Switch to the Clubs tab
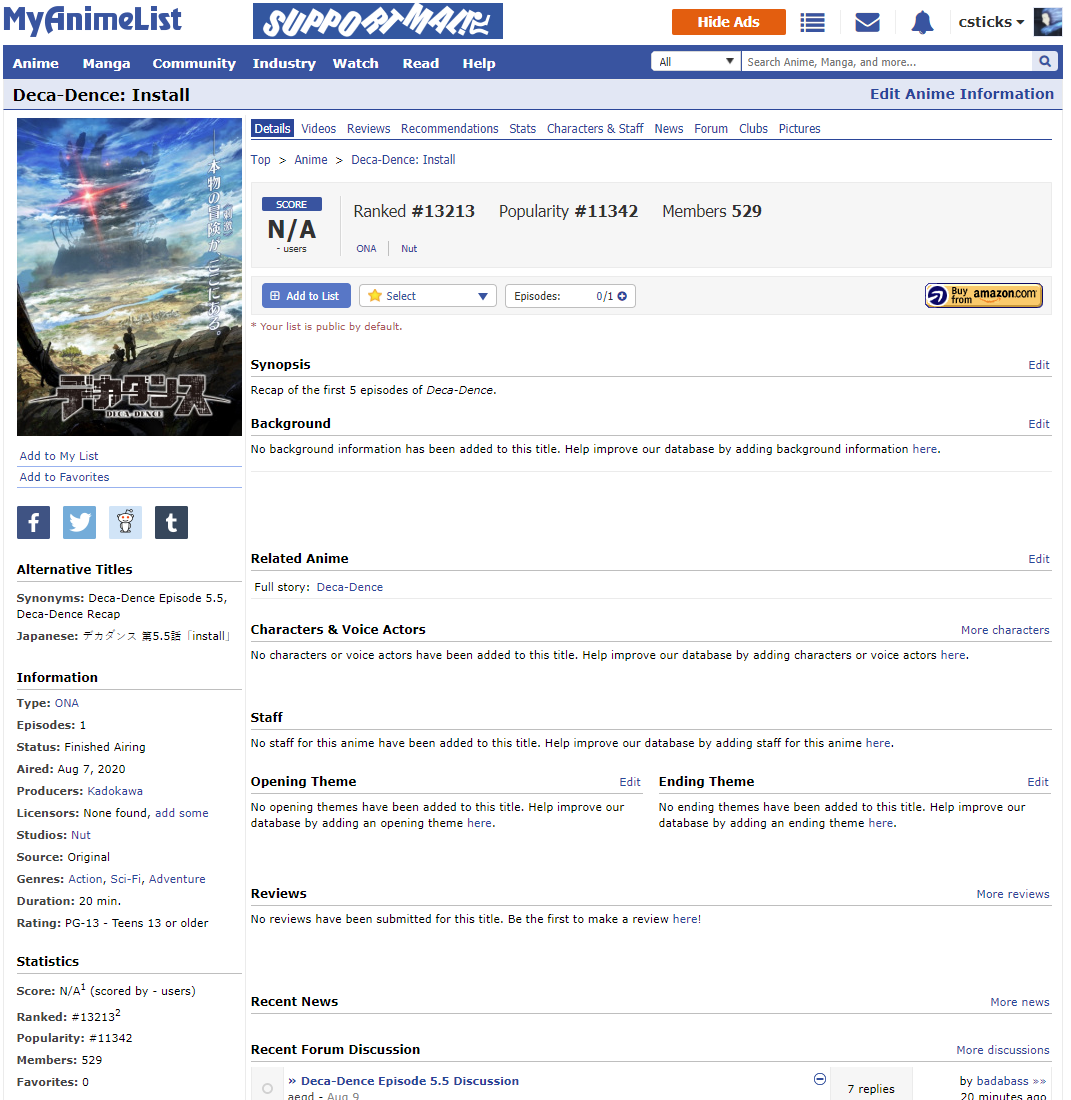This screenshot has height=1100, width=1071. click(x=753, y=128)
